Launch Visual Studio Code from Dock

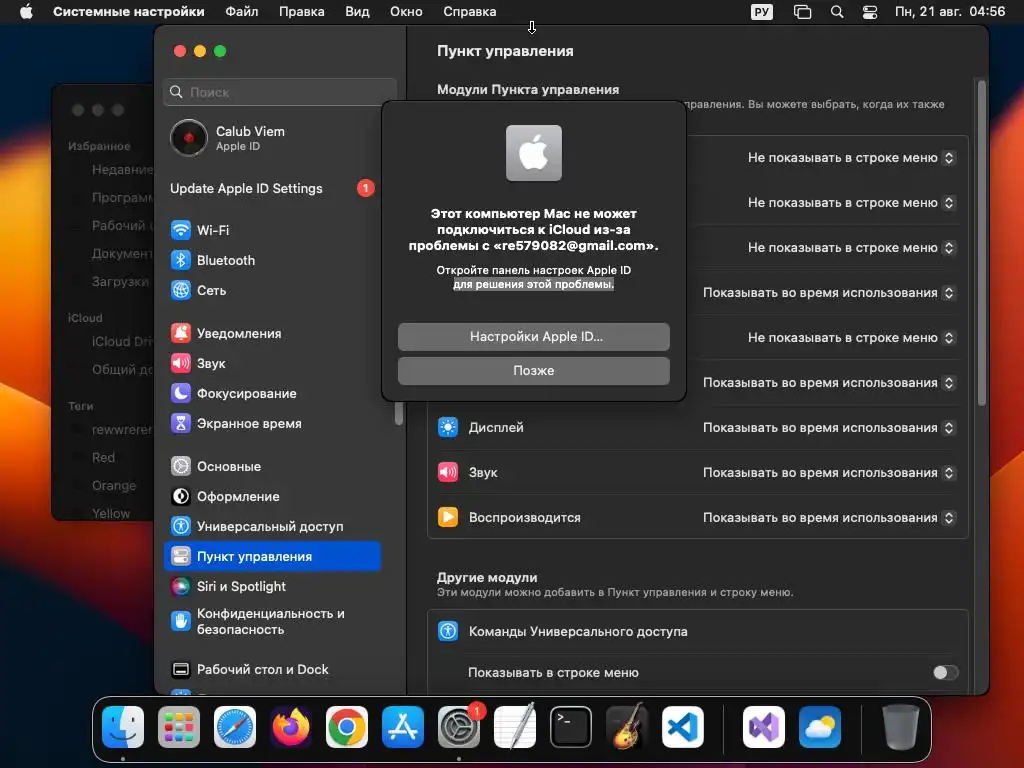coord(683,727)
